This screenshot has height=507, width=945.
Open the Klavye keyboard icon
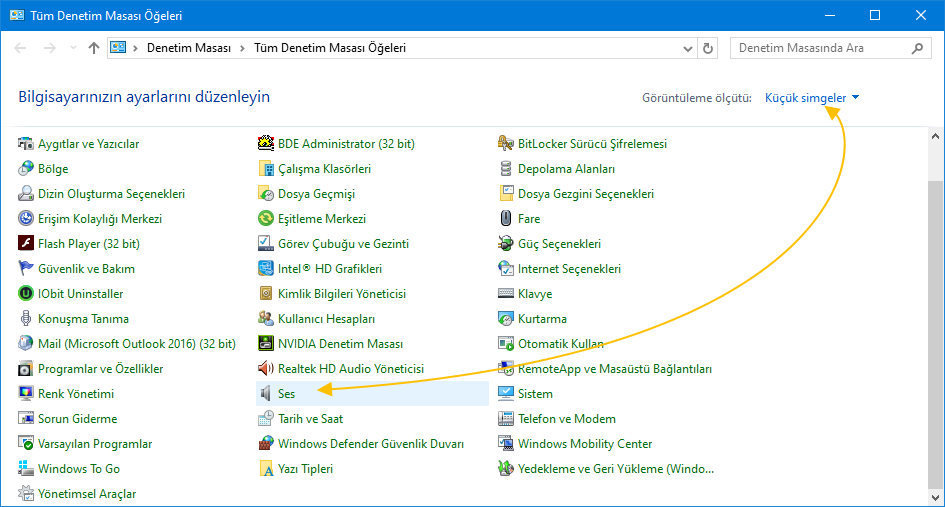506,294
